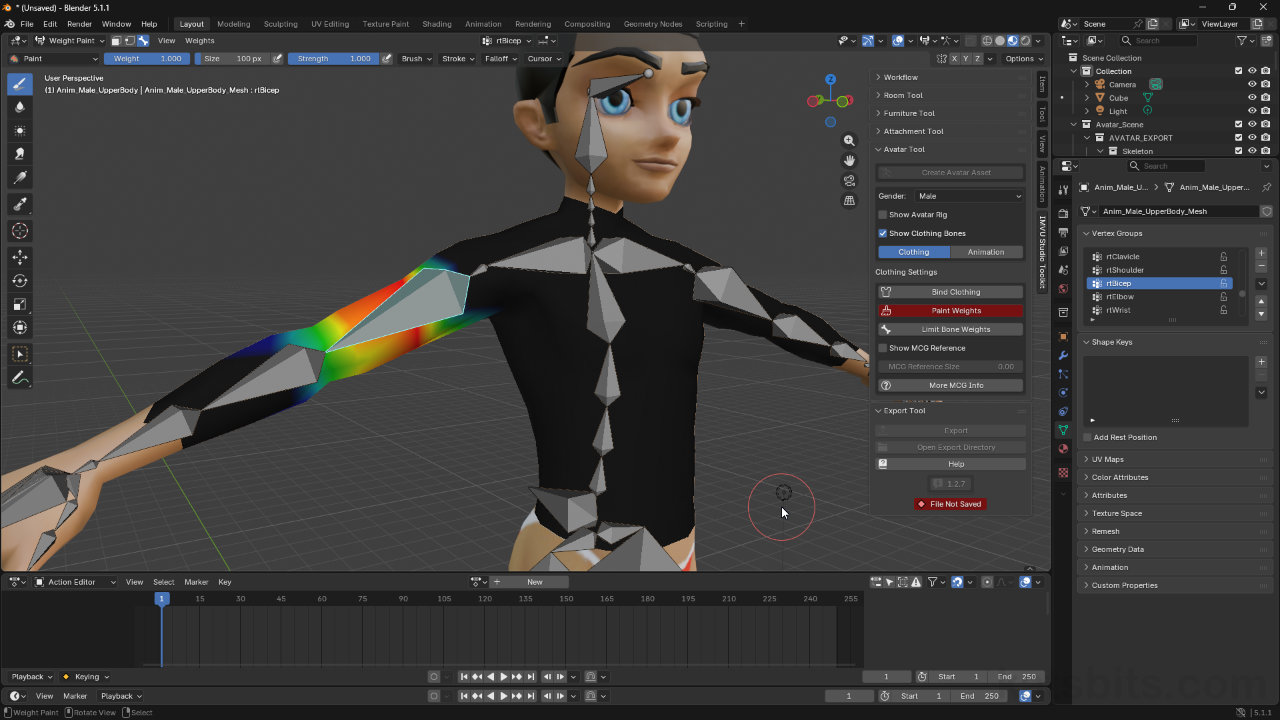The image size is (1280, 720).
Task: Click the Limit Bone Weights button
Action: click(951, 329)
